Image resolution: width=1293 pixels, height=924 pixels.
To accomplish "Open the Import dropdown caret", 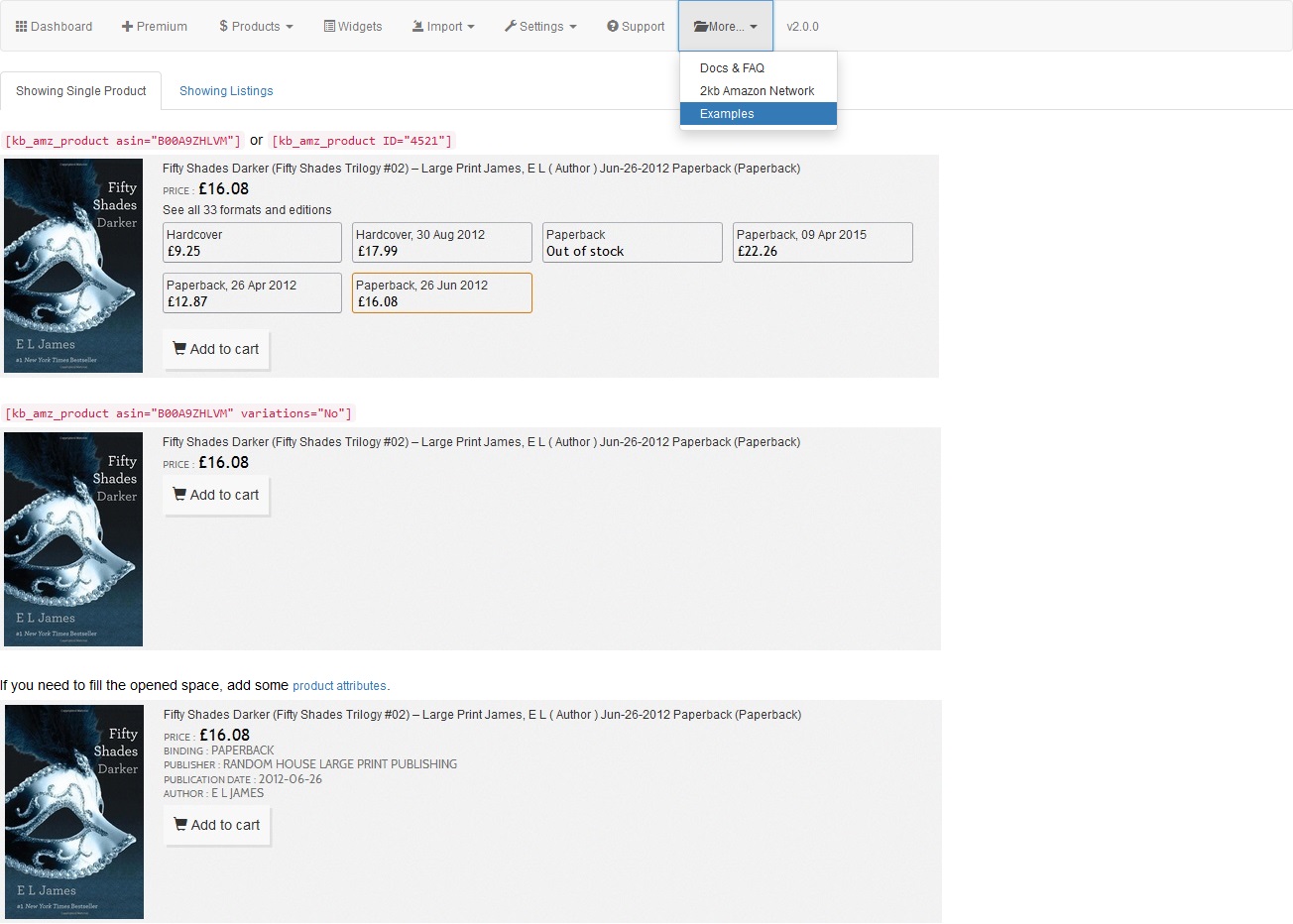I will (470, 27).
